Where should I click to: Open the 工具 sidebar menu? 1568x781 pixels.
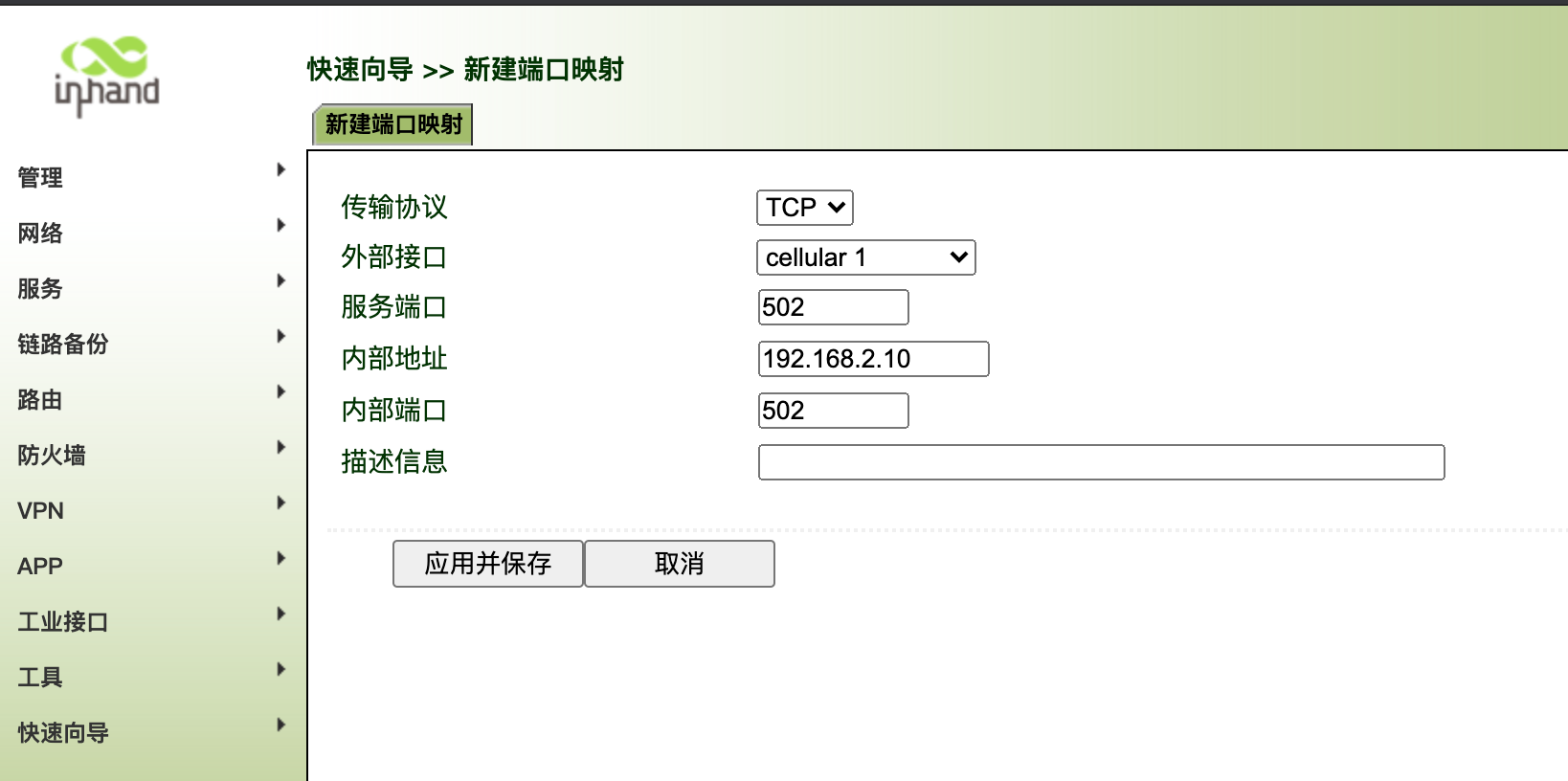pyautogui.click(x=40, y=677)
